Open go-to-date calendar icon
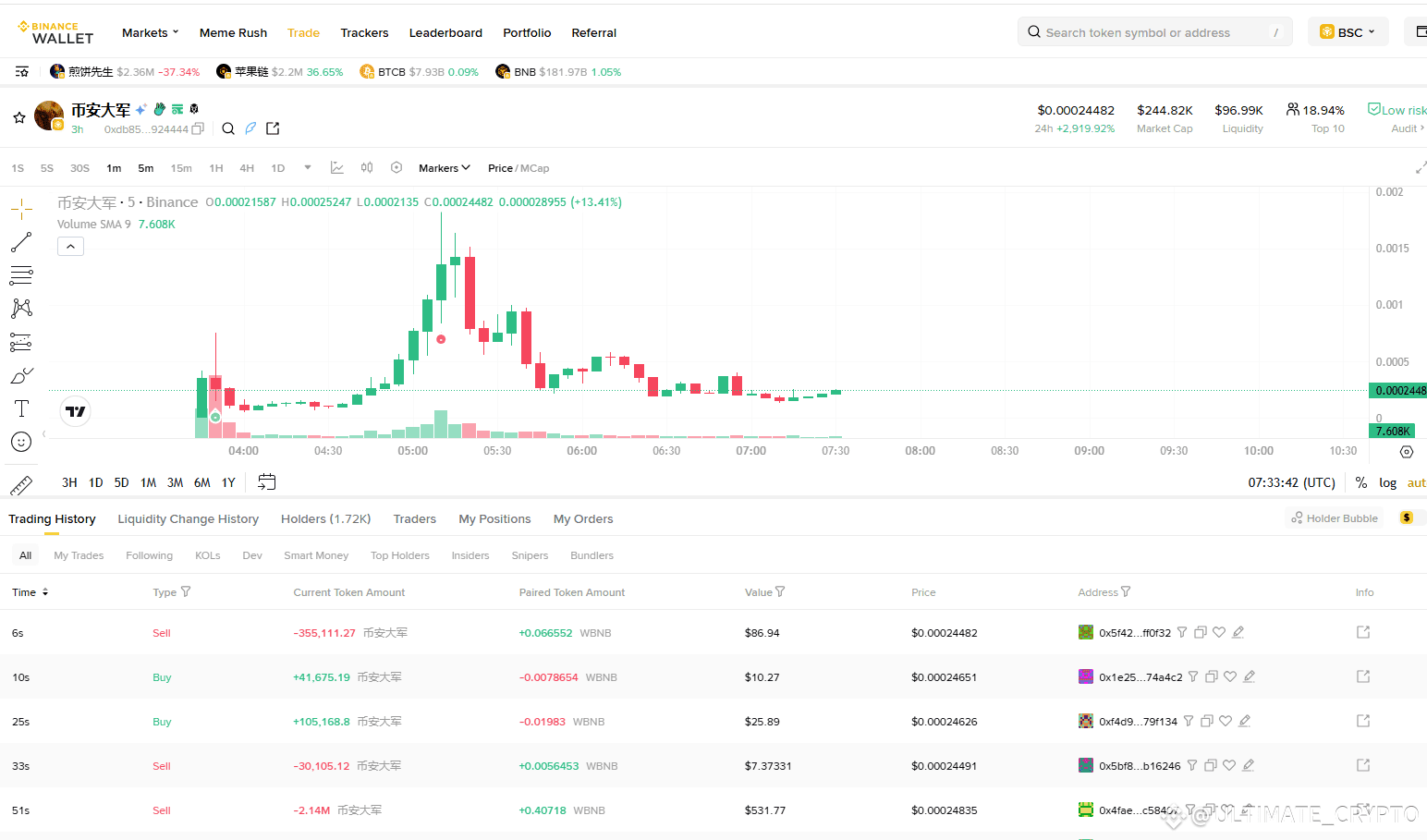The image size is (1427, 840). pyautogui.click(x=267, y=482)
